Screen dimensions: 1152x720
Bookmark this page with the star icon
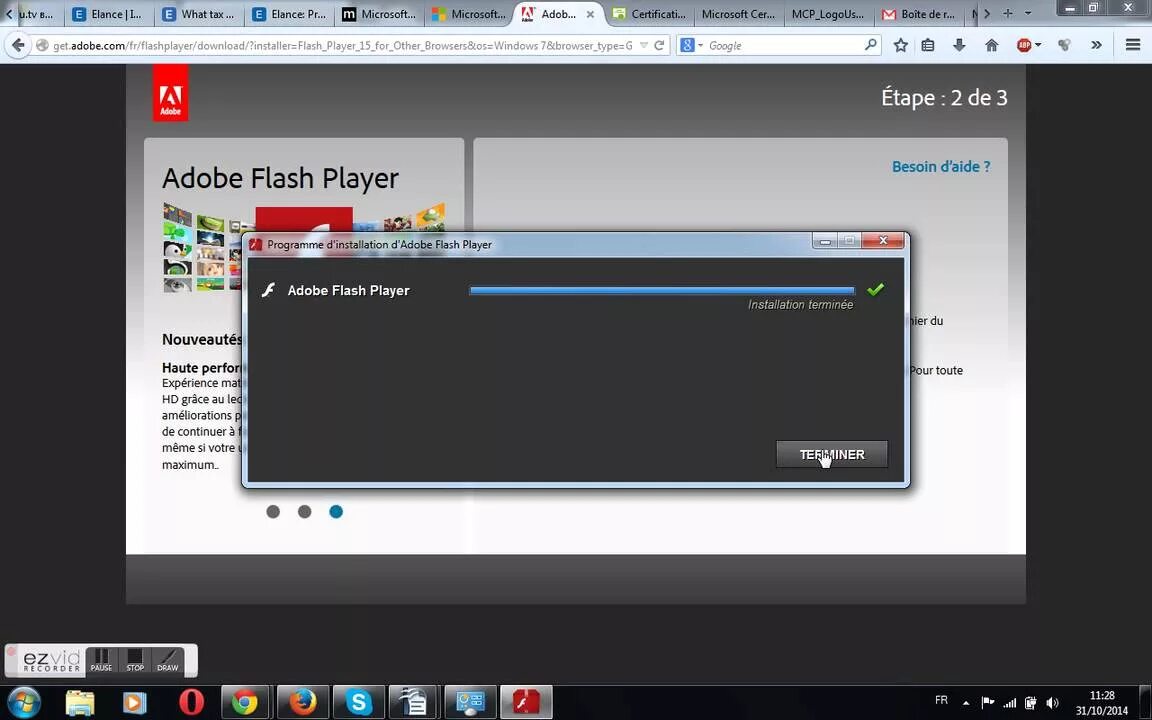click(901, 46)
